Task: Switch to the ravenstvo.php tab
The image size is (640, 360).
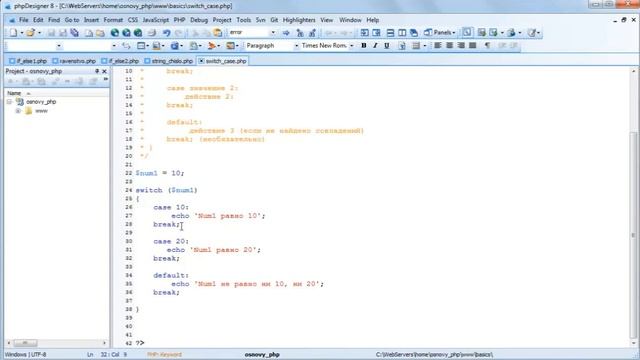Action: [x=74, y=61]
